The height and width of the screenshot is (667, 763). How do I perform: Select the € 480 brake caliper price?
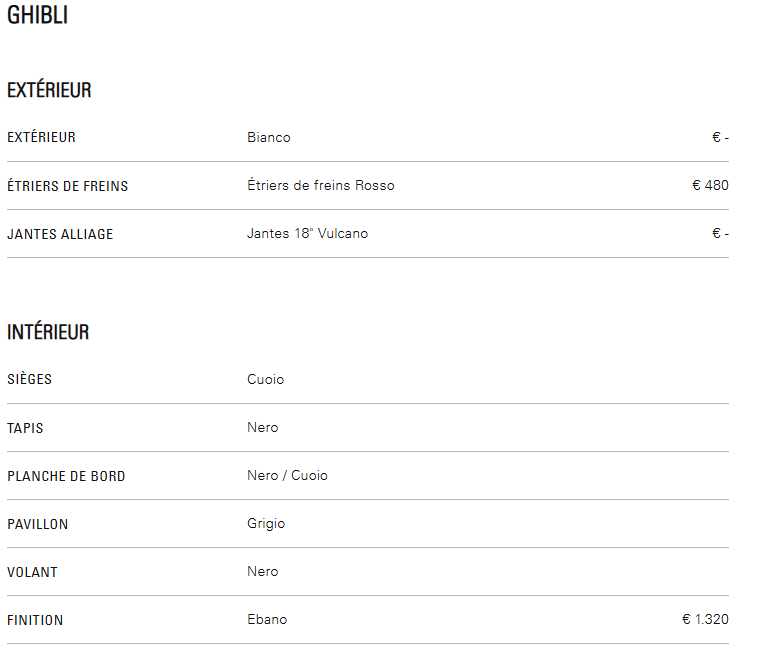[710, 185]
